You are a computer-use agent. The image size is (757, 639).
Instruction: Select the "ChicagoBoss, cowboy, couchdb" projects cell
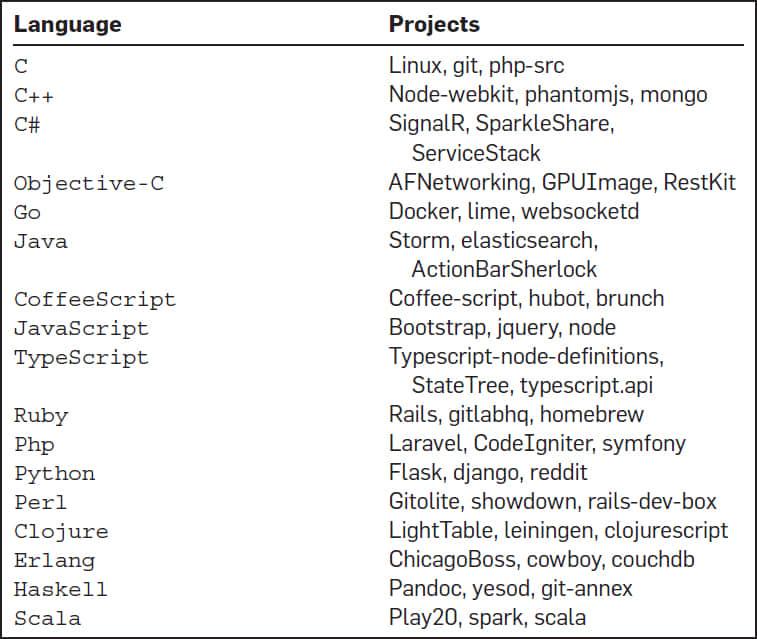pyautogui.click(x=541, y=560)
